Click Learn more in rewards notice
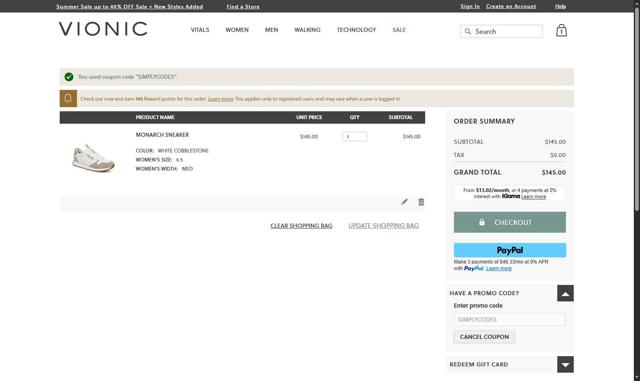Viewport: 640px width, 381px height. point(220,99)
